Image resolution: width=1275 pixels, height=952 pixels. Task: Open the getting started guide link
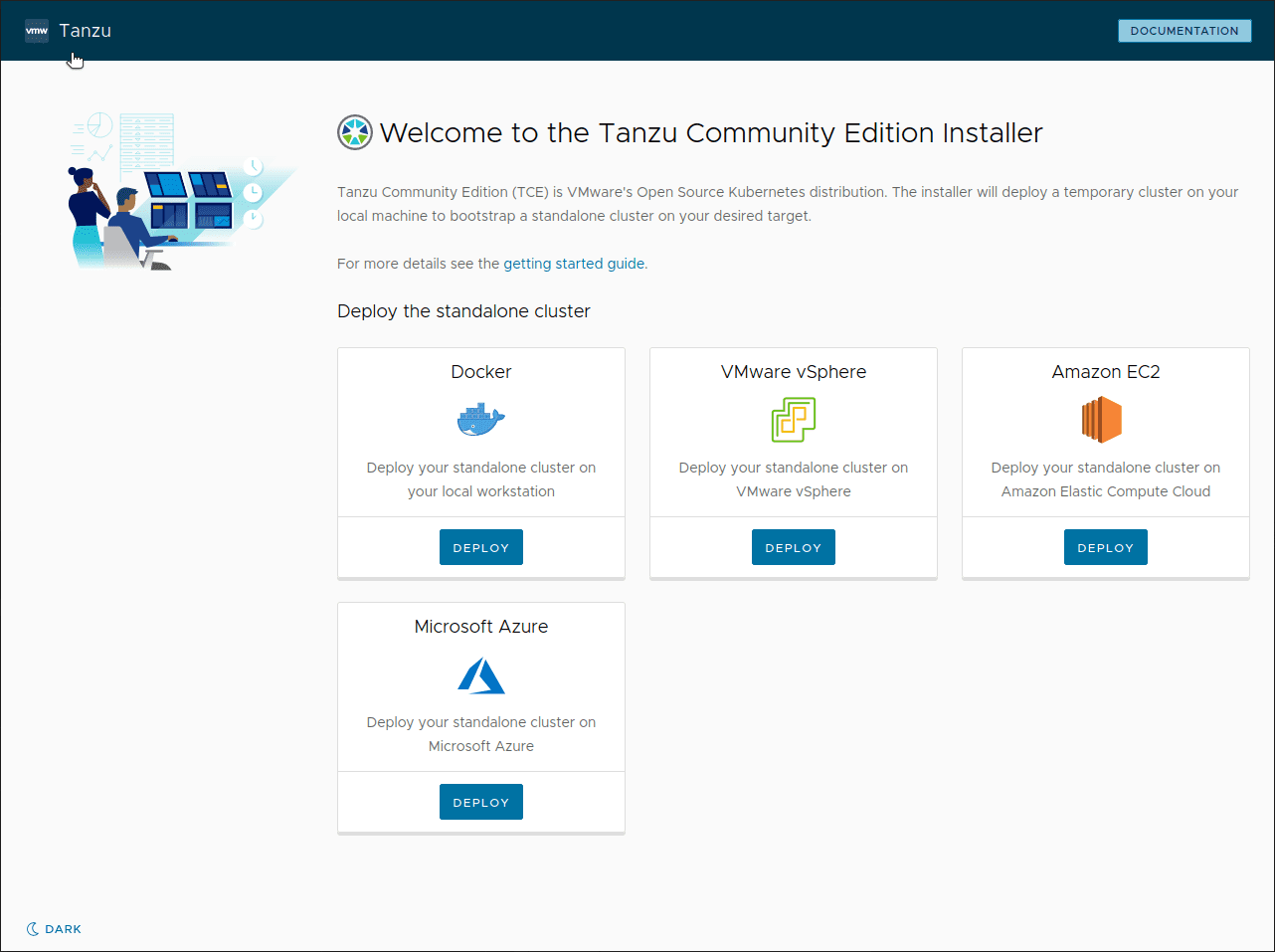click(x=574, y=264)
